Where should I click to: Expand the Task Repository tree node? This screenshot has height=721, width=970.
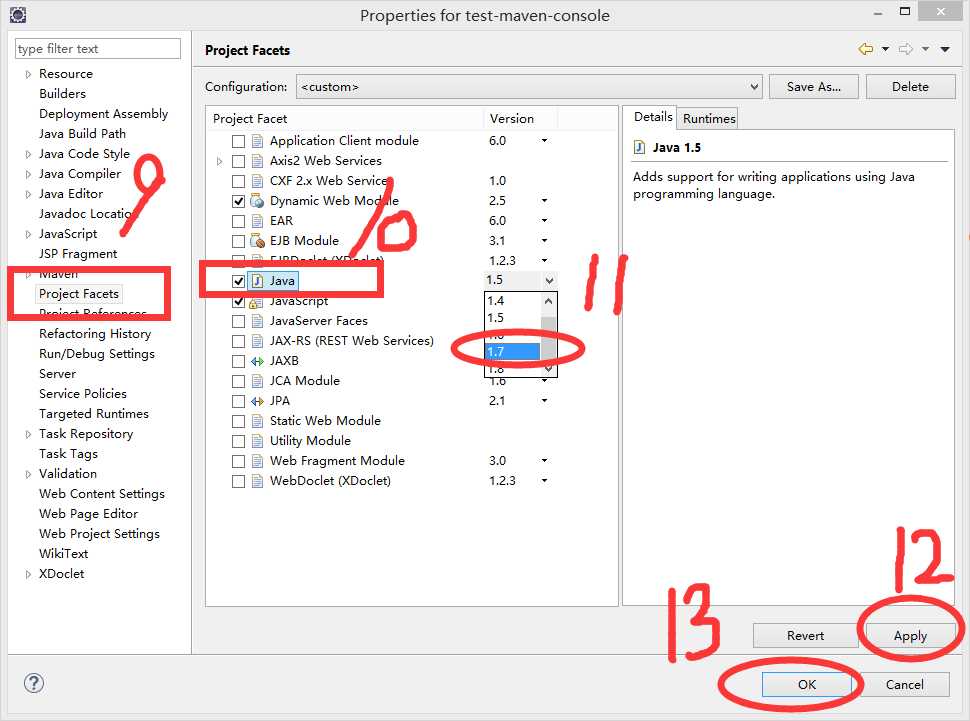28,434
